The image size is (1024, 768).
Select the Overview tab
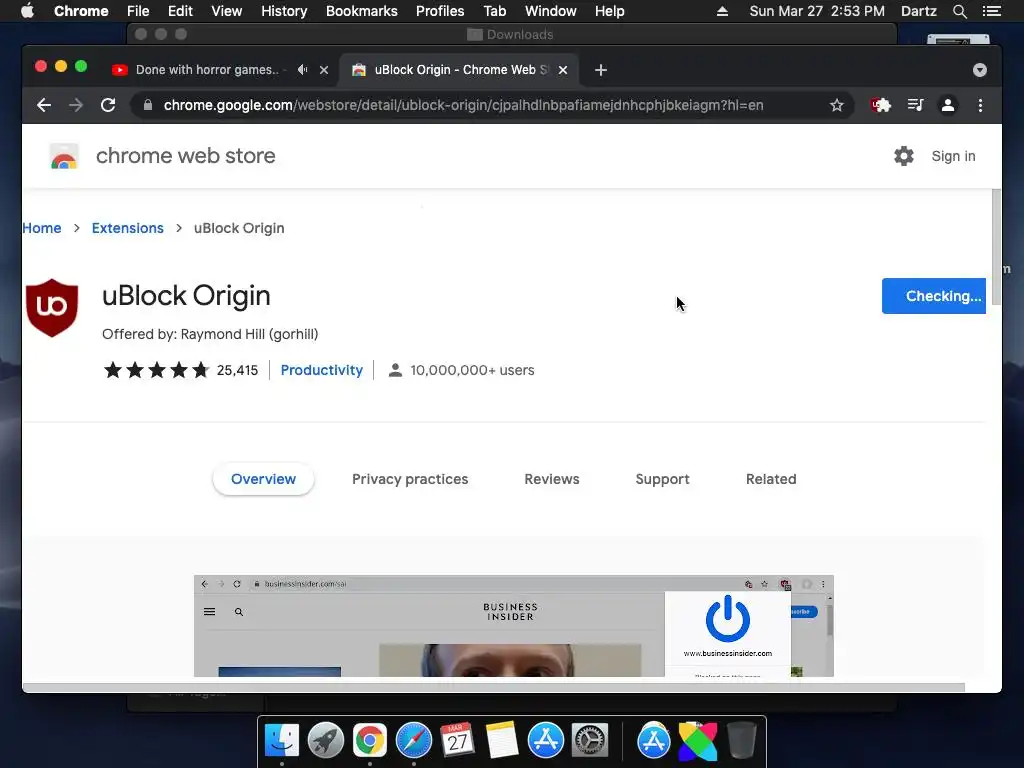pyautogui.click(x=263, y=479)
